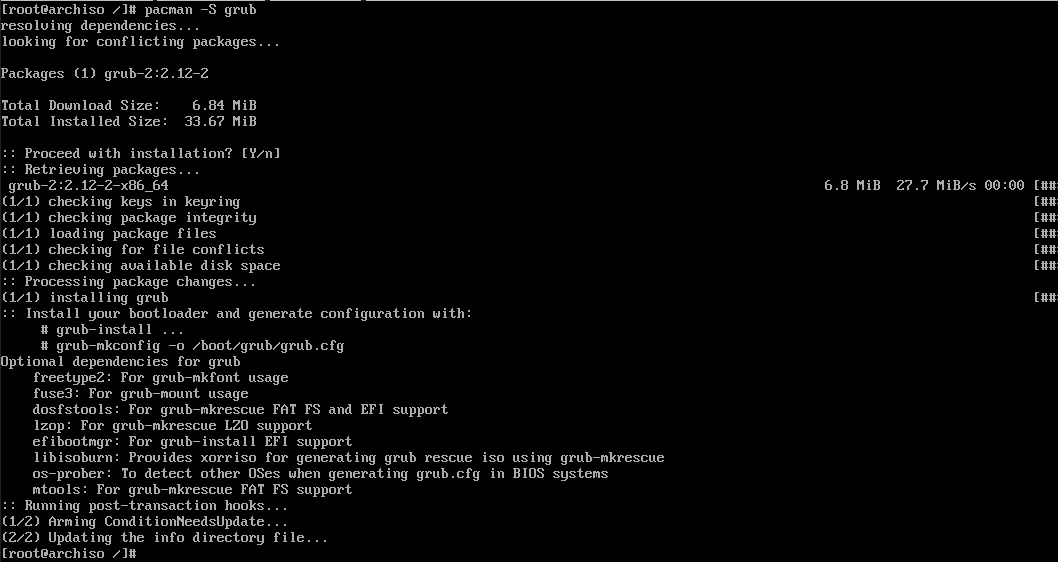Viewport: 1058px width, 562px height.
Task: Click the Total Installed Size value 33.67 MiB
Action: click(x=220, y=122)
